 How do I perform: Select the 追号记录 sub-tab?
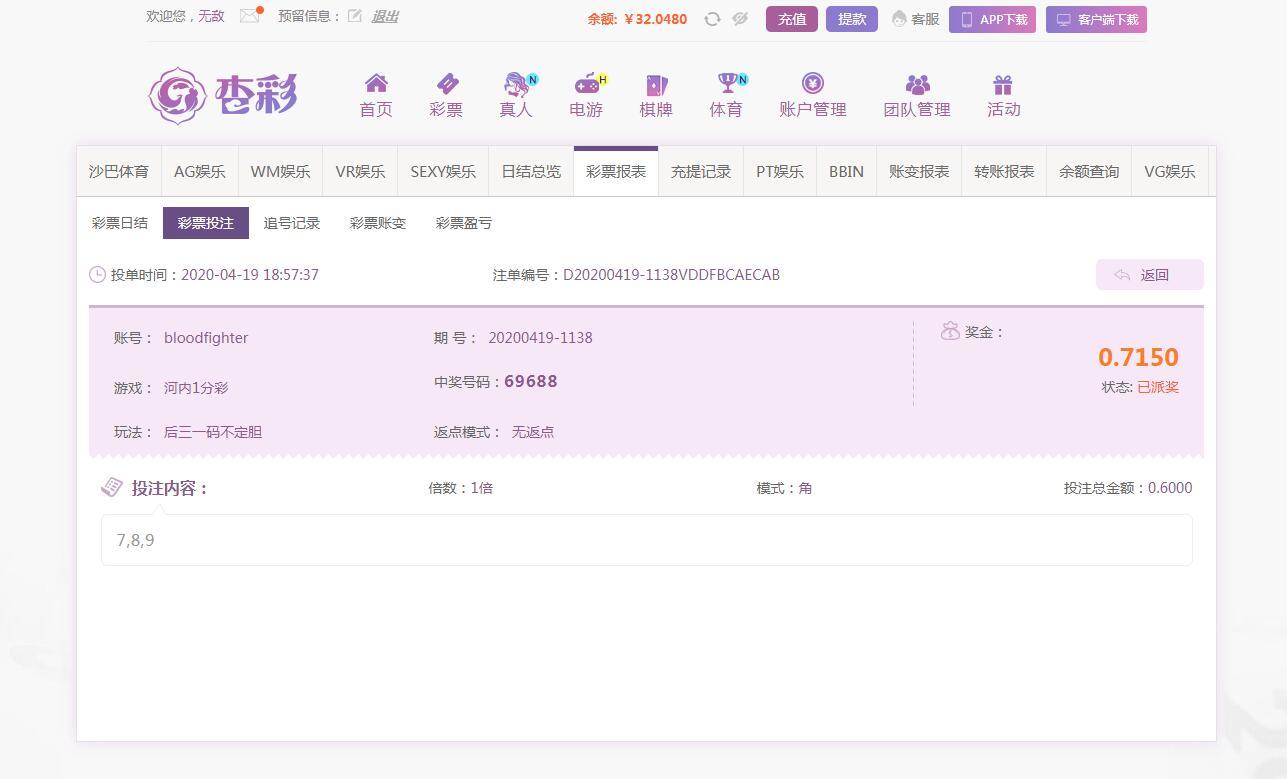point(292,223)
